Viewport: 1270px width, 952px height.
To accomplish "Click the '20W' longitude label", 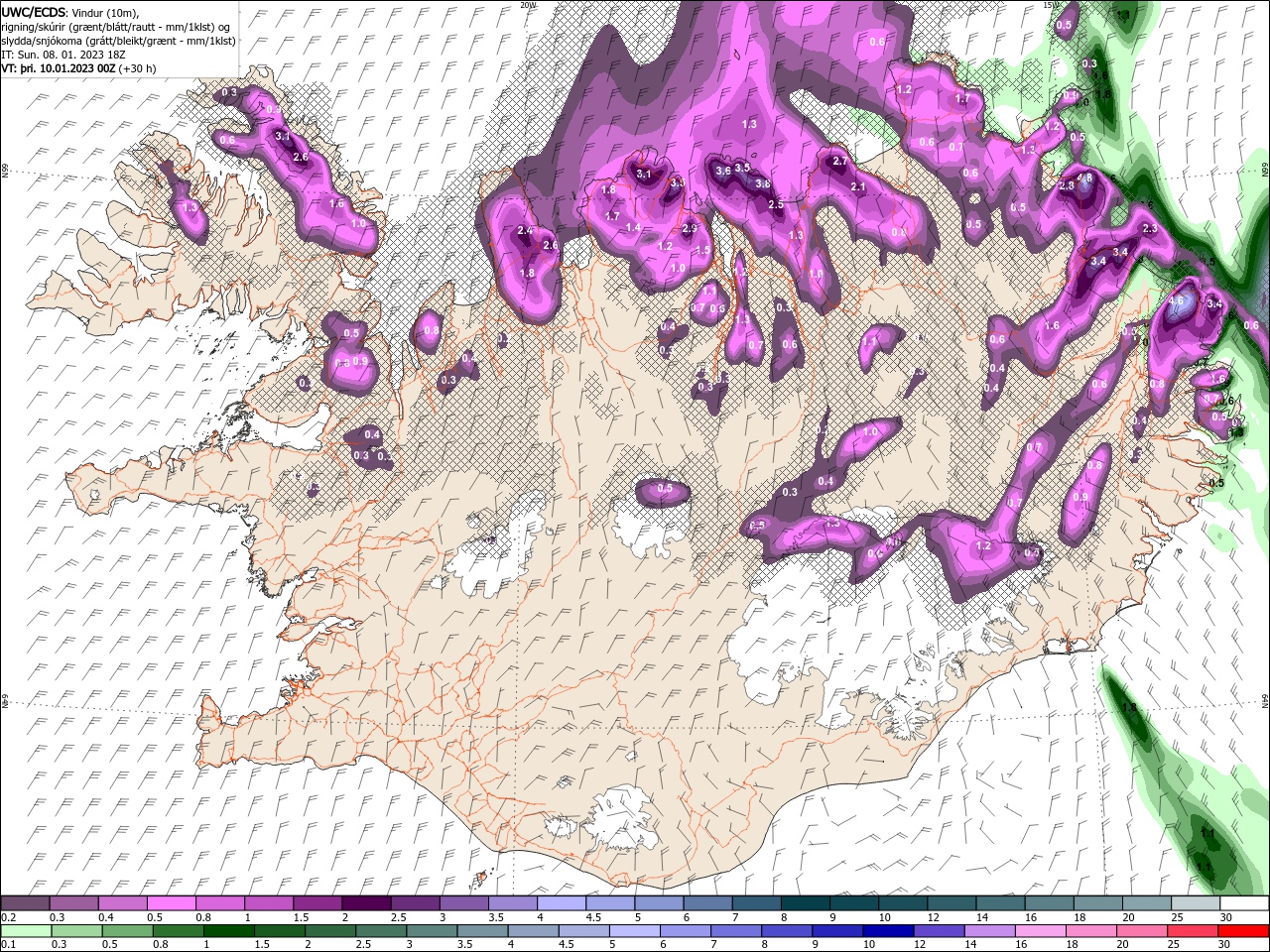I will [x=528, y=5].
